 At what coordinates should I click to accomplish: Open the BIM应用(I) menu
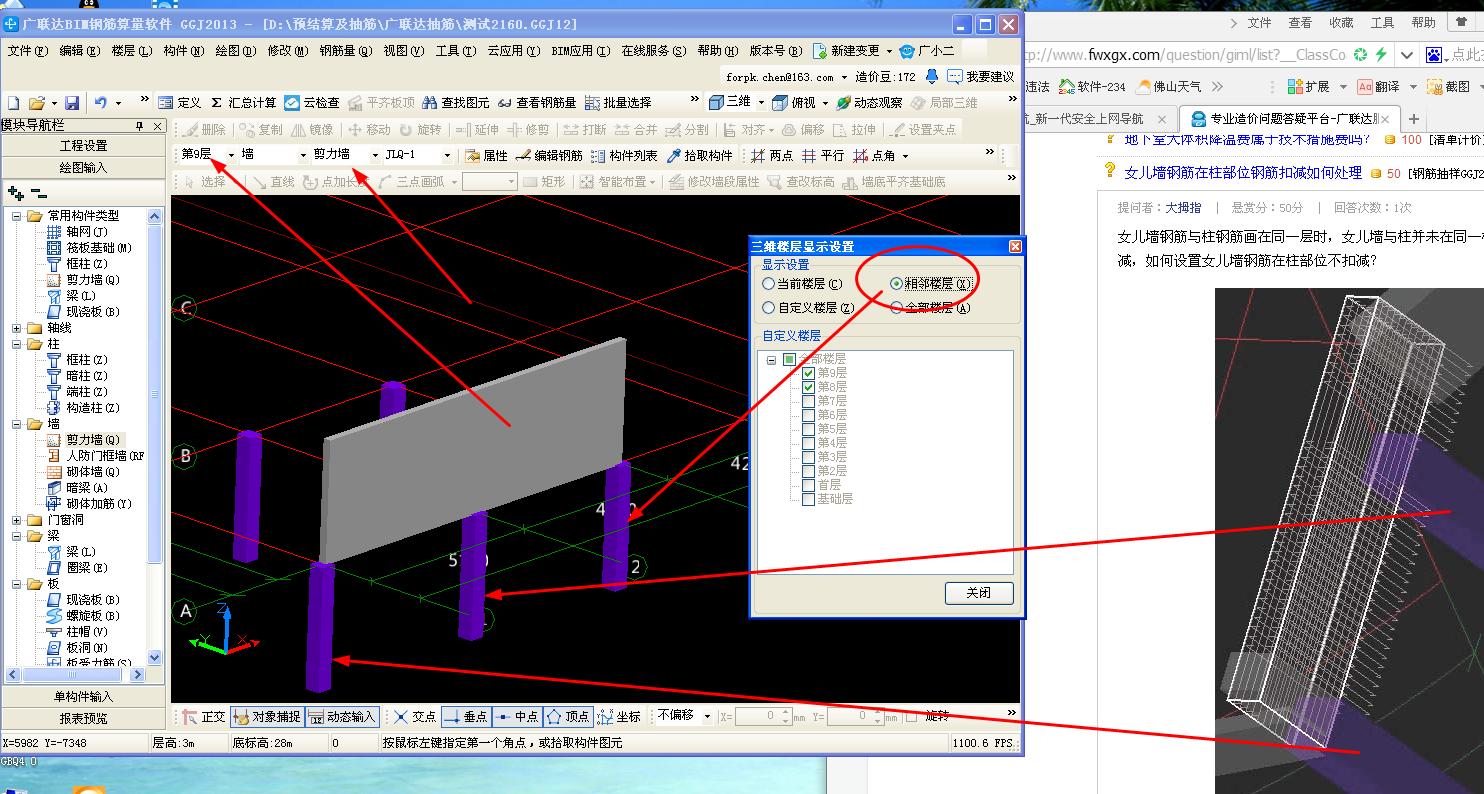(x=581, y=51)
